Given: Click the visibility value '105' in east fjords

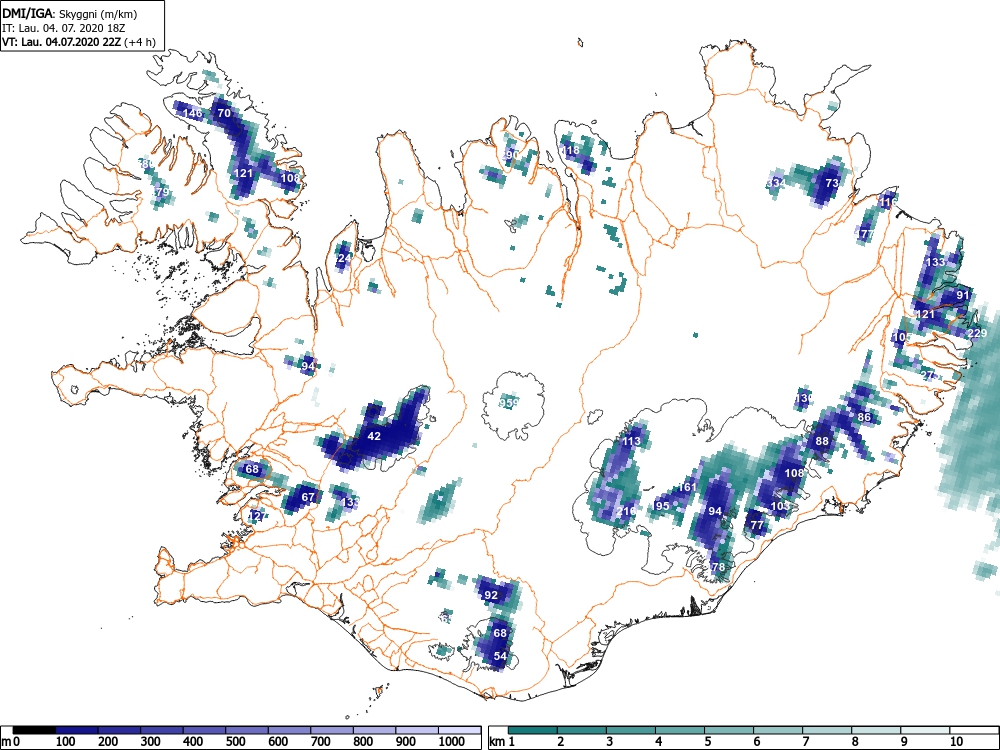Looking at the screenshot, I should coord(902,337).
